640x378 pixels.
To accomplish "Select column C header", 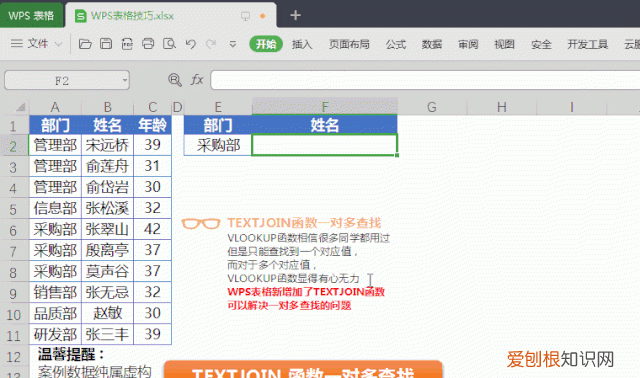I will point(152,107).
